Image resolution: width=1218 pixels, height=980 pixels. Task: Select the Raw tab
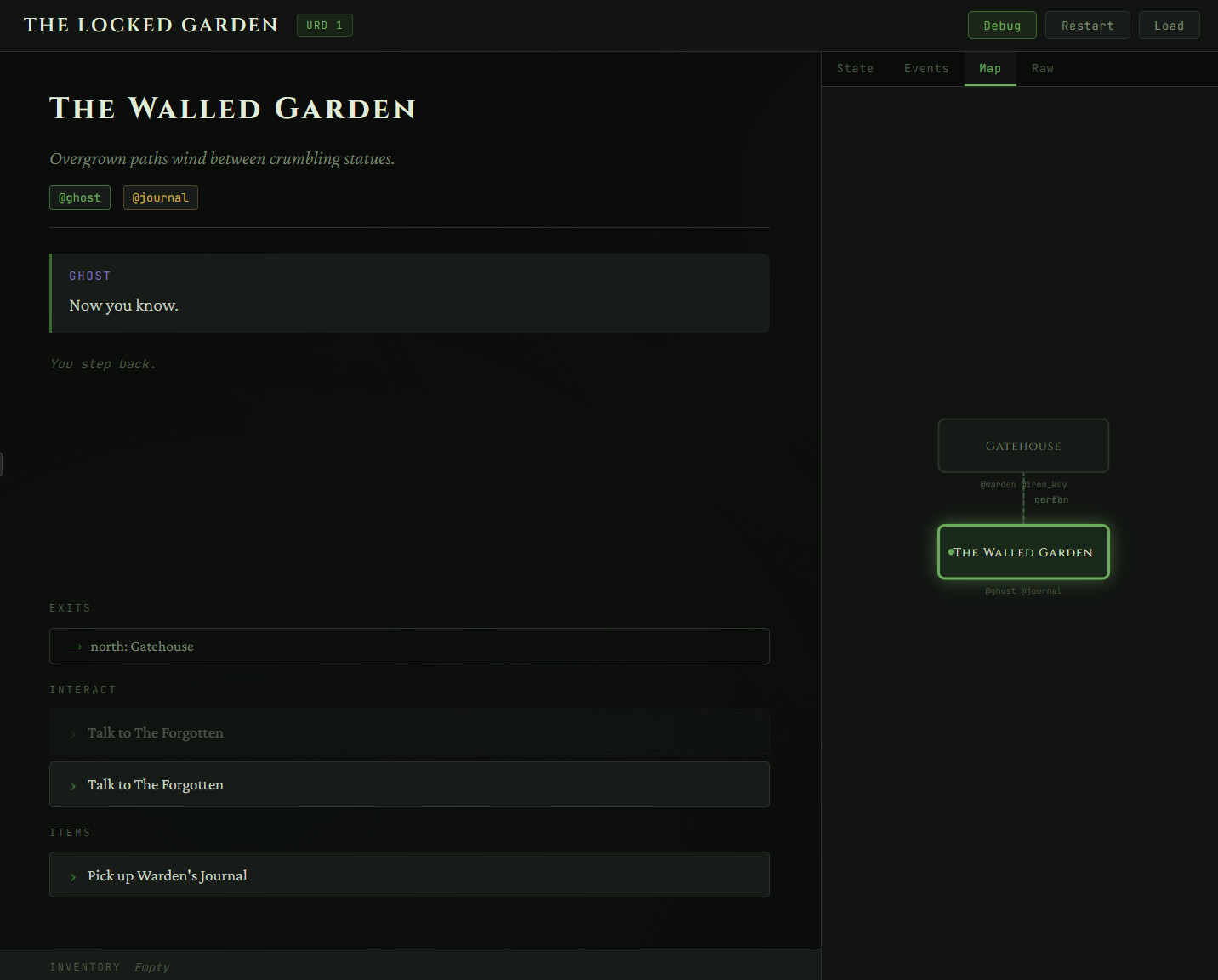pos(1042,69)
